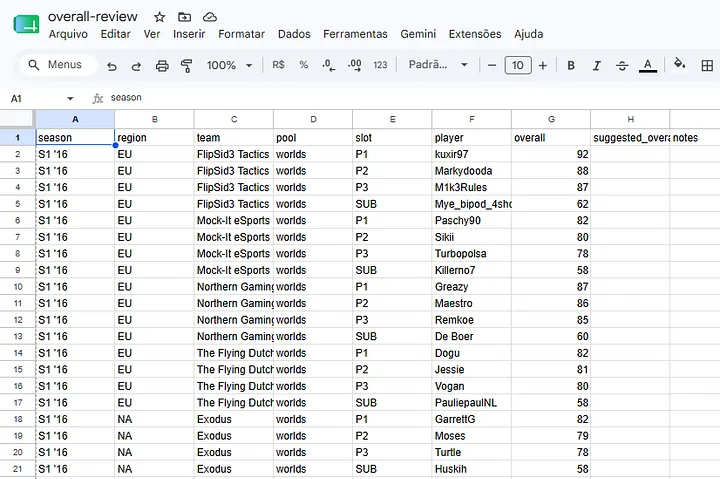Open the Dados menu

point(294,34)
